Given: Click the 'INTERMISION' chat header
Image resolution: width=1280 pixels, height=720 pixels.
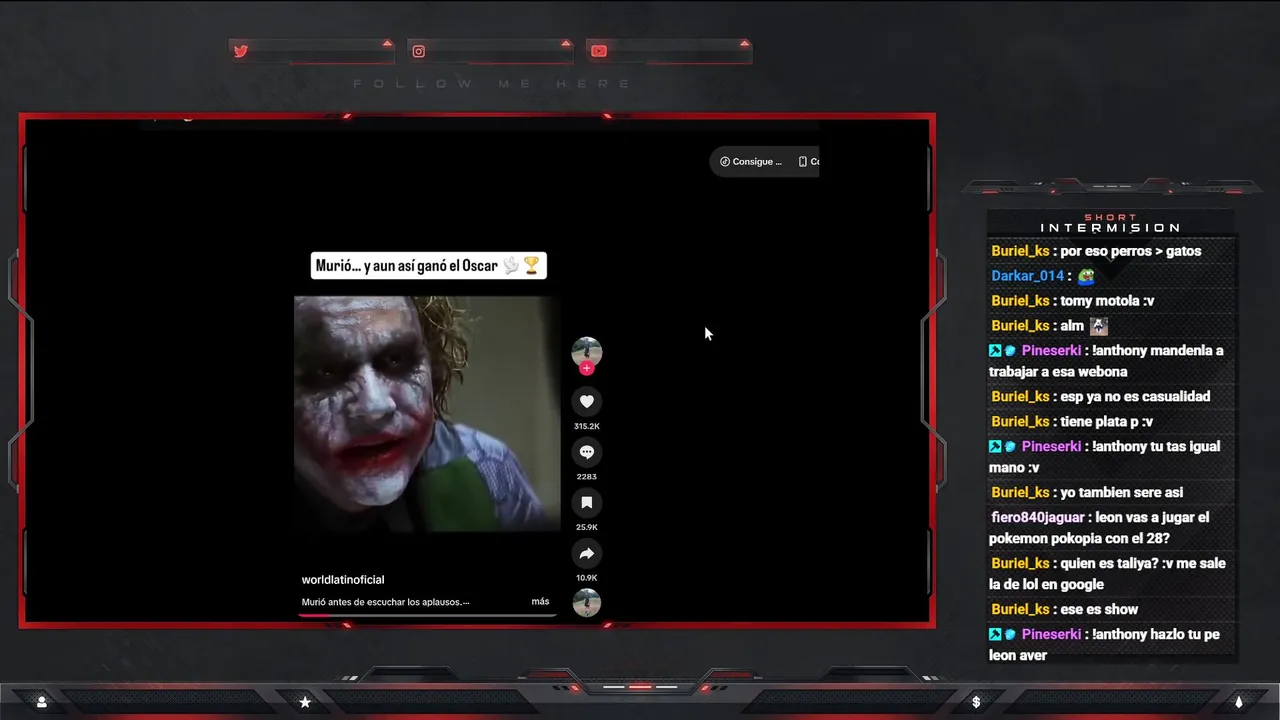Looking at the screenshot, I should 1110,228.
